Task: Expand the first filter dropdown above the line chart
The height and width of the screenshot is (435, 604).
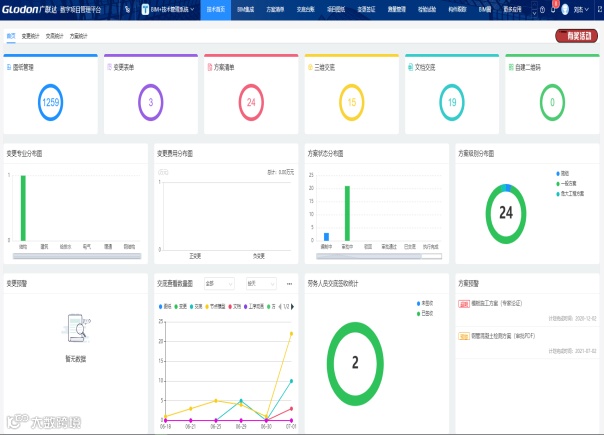Action: click(219, 284)
